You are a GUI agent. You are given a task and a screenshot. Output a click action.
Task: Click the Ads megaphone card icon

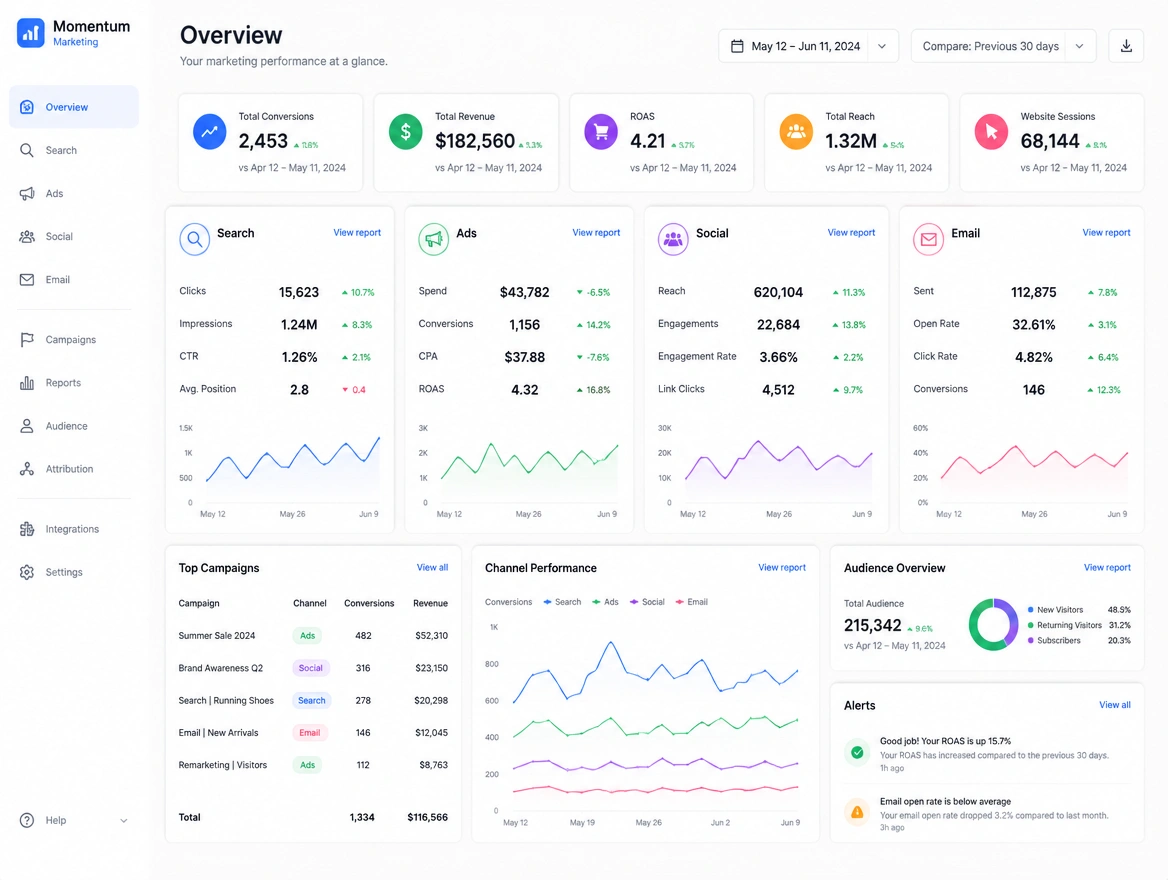tap(433, 239)
